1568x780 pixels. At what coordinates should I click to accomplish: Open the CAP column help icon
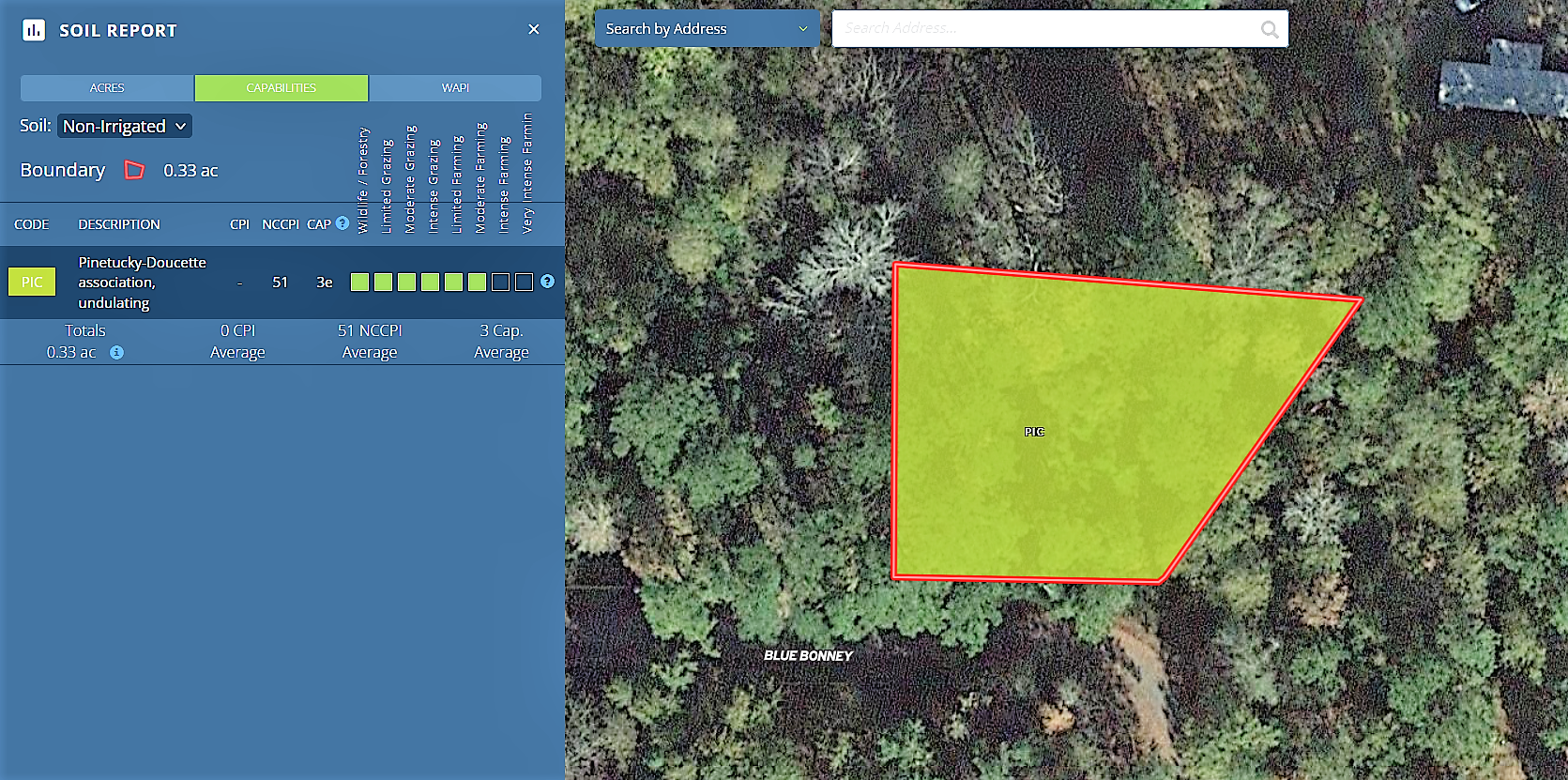coord(343,223)
